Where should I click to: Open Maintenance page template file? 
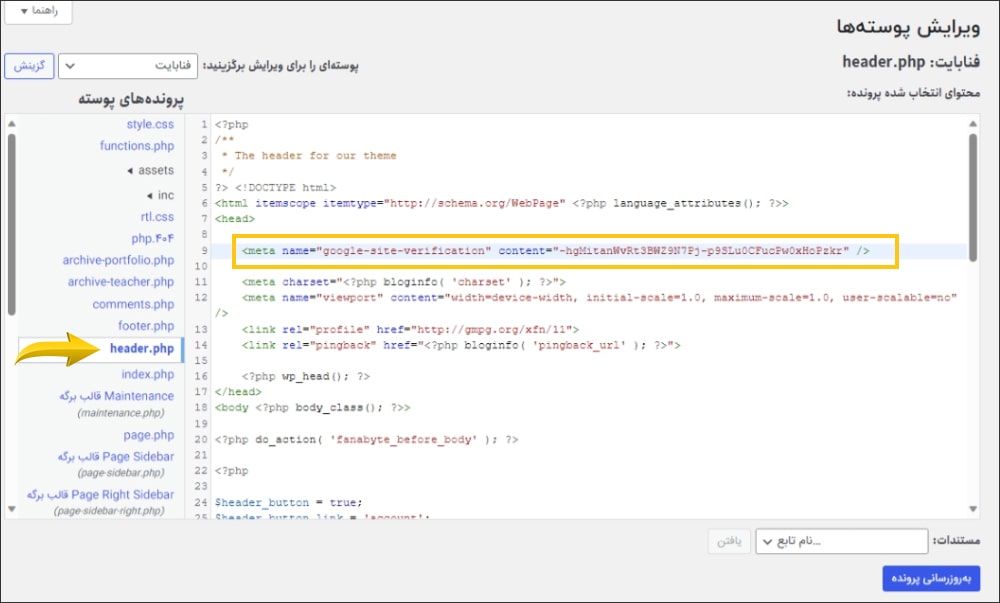click(x=117, y=396)
